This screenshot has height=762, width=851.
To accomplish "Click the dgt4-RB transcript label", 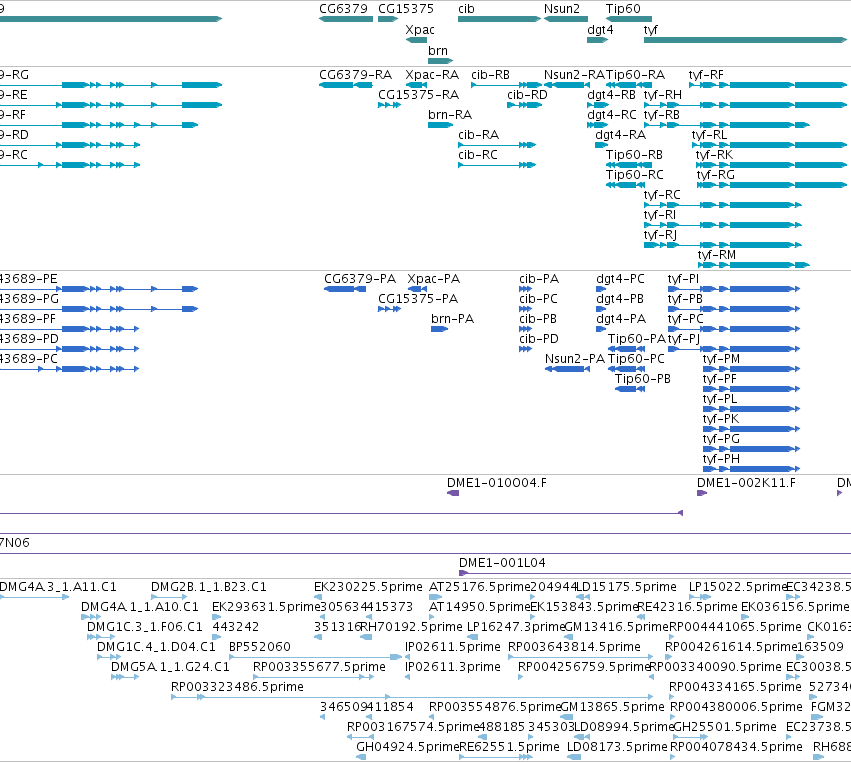I will 612,95.
